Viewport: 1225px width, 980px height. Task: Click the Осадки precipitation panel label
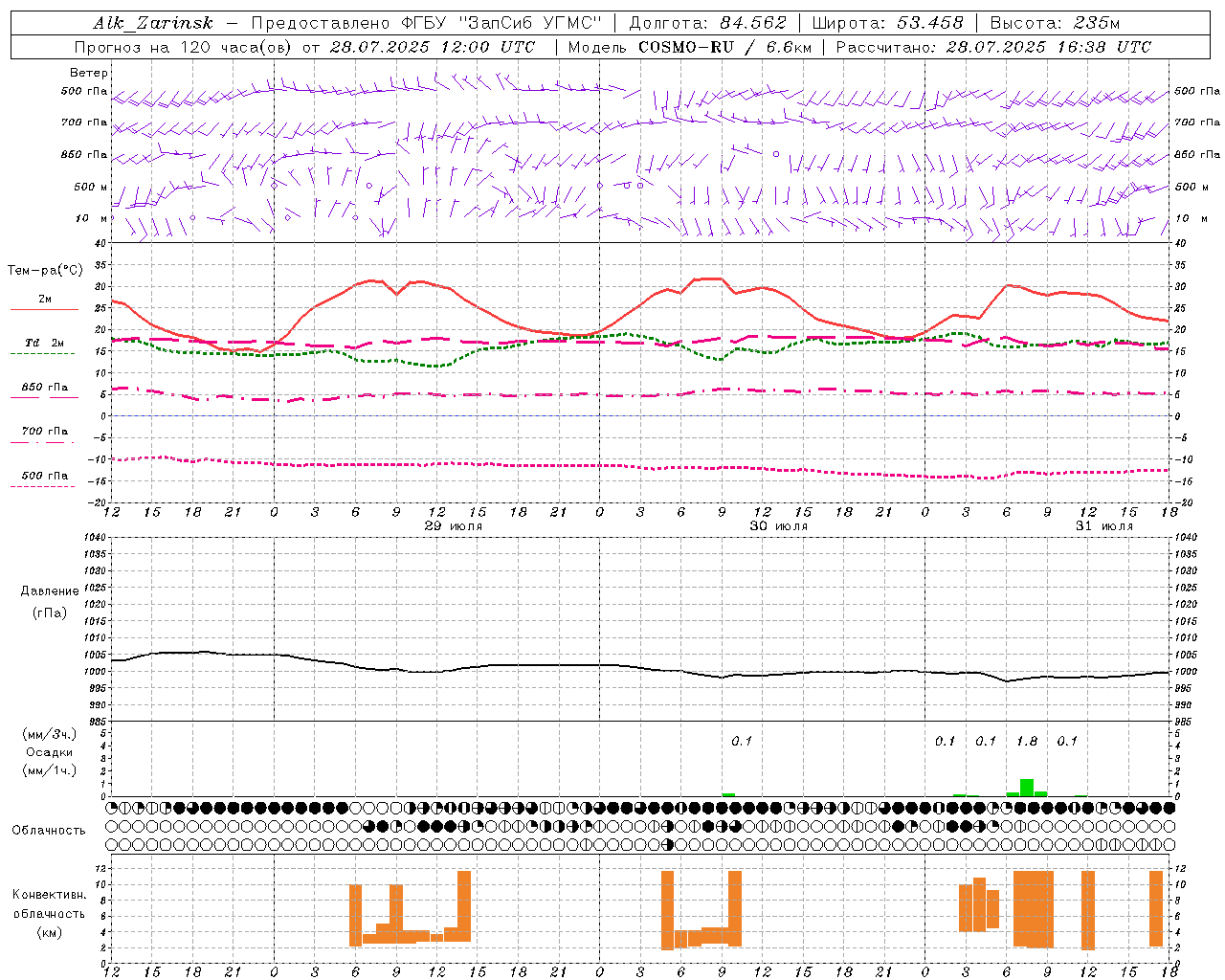point(50,752)
